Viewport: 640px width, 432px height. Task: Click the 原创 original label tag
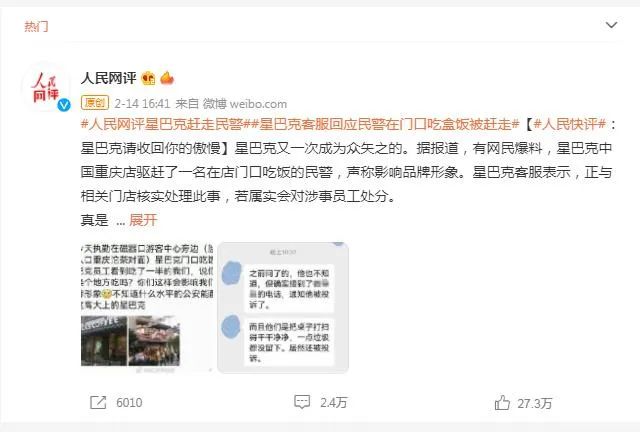[95, 103]
